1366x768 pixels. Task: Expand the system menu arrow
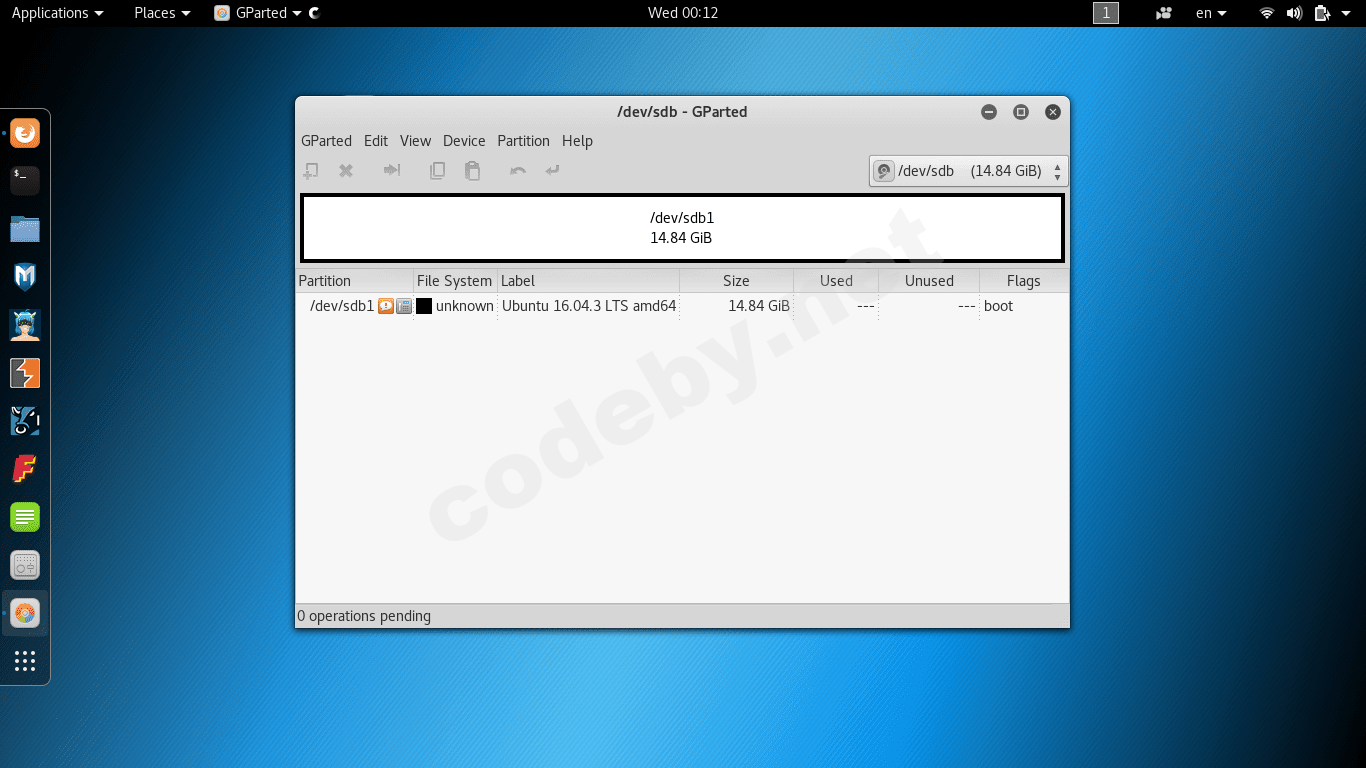pos(1345,13)
